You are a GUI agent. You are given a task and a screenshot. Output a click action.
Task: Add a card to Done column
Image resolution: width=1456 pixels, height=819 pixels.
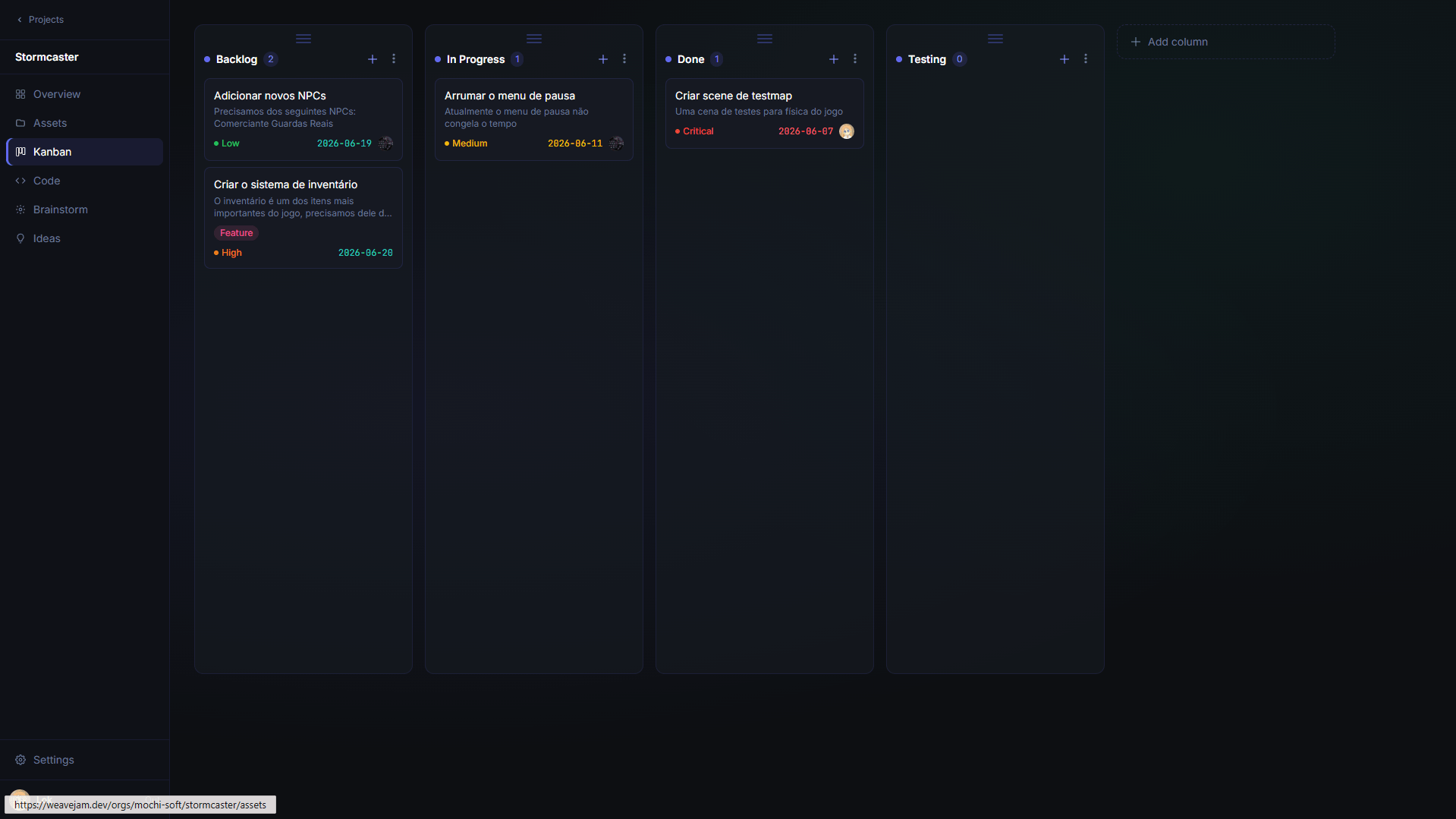tap(834, 59)
